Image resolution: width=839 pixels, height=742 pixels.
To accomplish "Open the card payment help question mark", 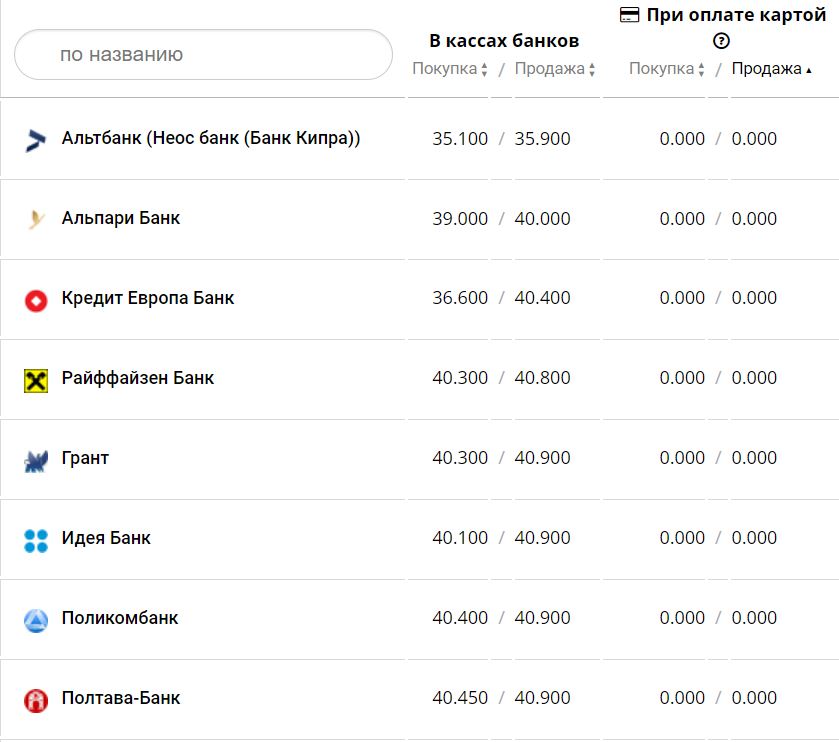I will point(722,41).
